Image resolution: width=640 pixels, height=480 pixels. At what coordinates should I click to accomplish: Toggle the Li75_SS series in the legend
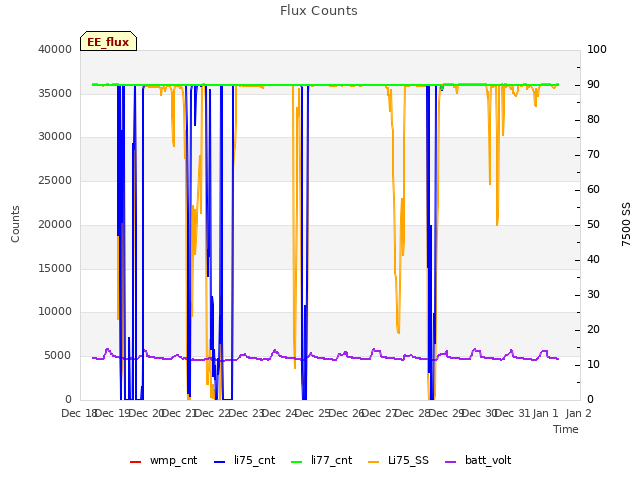click(x=398, y=461)
